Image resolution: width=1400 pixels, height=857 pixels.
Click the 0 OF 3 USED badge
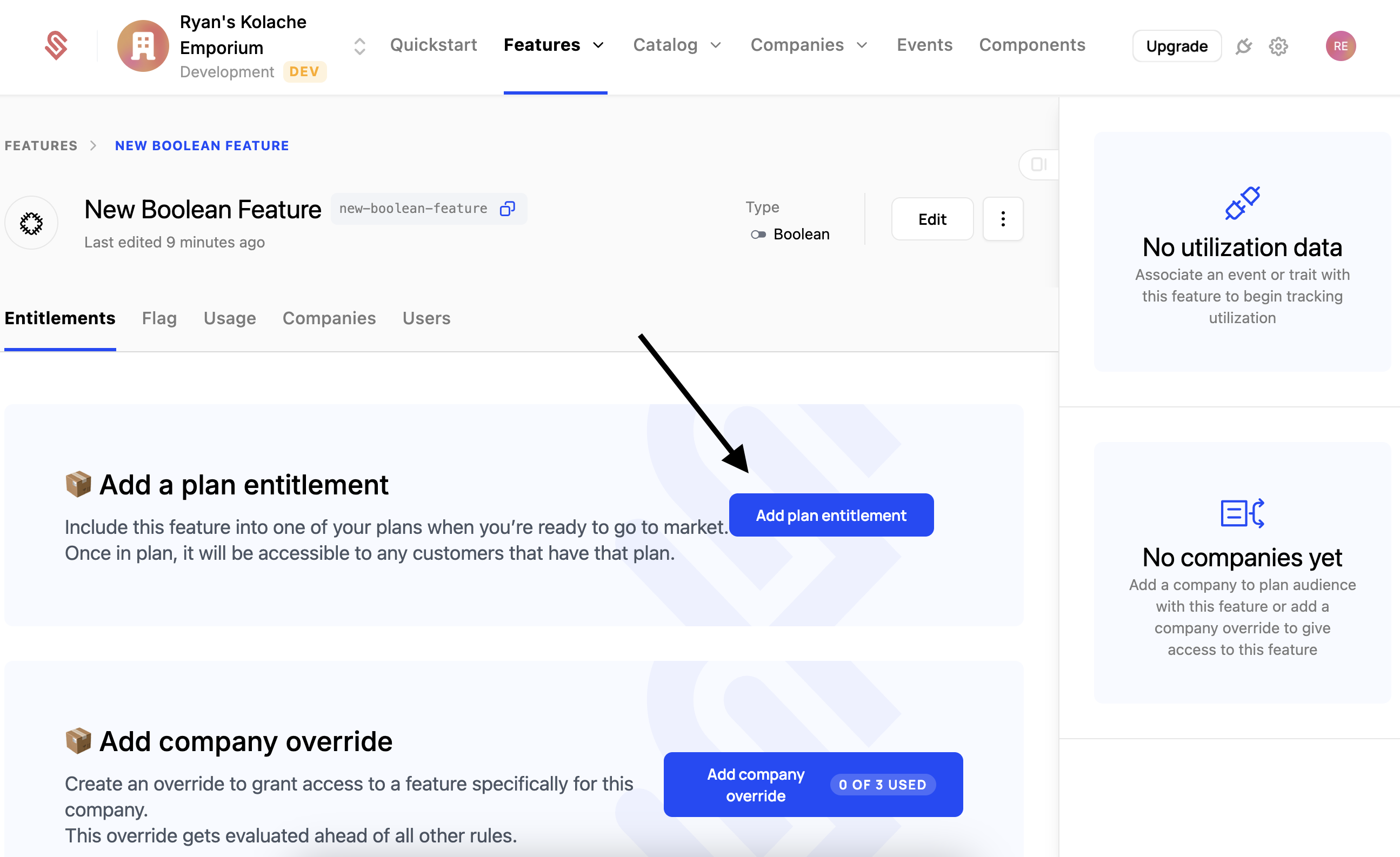(x=882, y=785)
